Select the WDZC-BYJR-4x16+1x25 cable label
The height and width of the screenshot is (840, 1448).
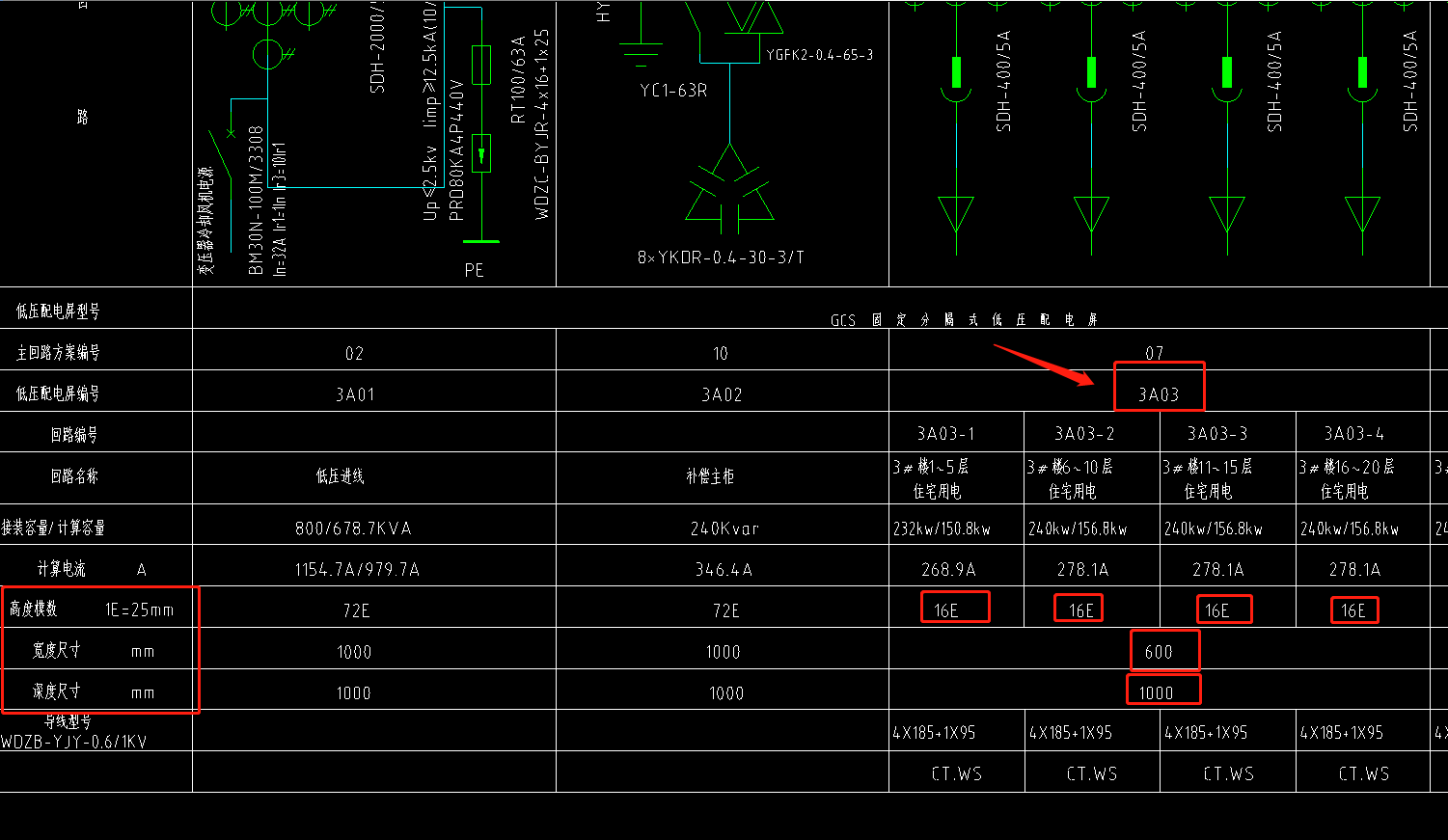coord(542,123)
